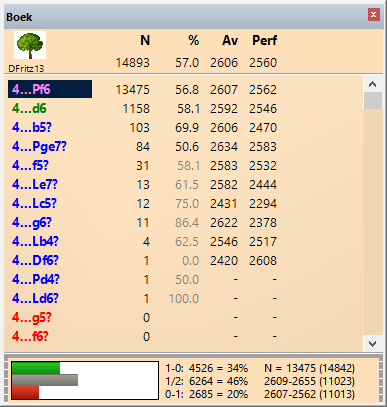Sort by the N column header
This screenshot has width=387, height=407.
tap(145, 41)
